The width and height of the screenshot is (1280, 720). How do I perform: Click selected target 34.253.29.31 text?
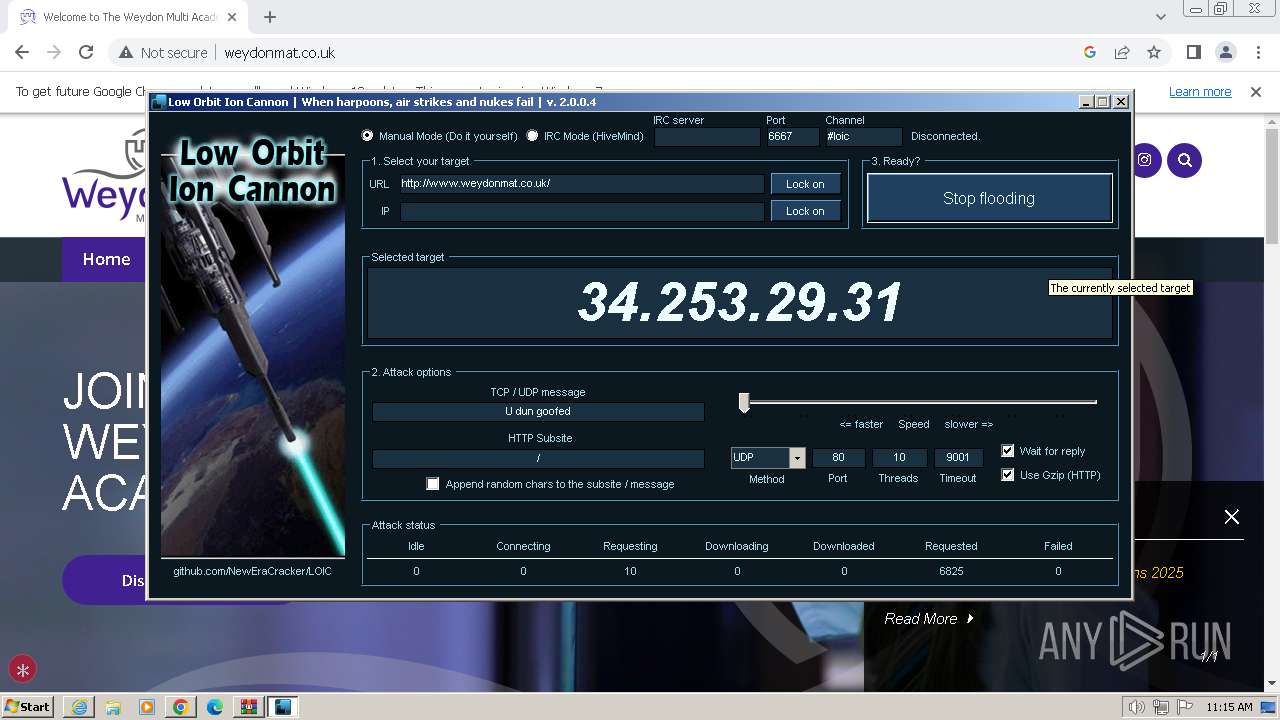(740, 302)
